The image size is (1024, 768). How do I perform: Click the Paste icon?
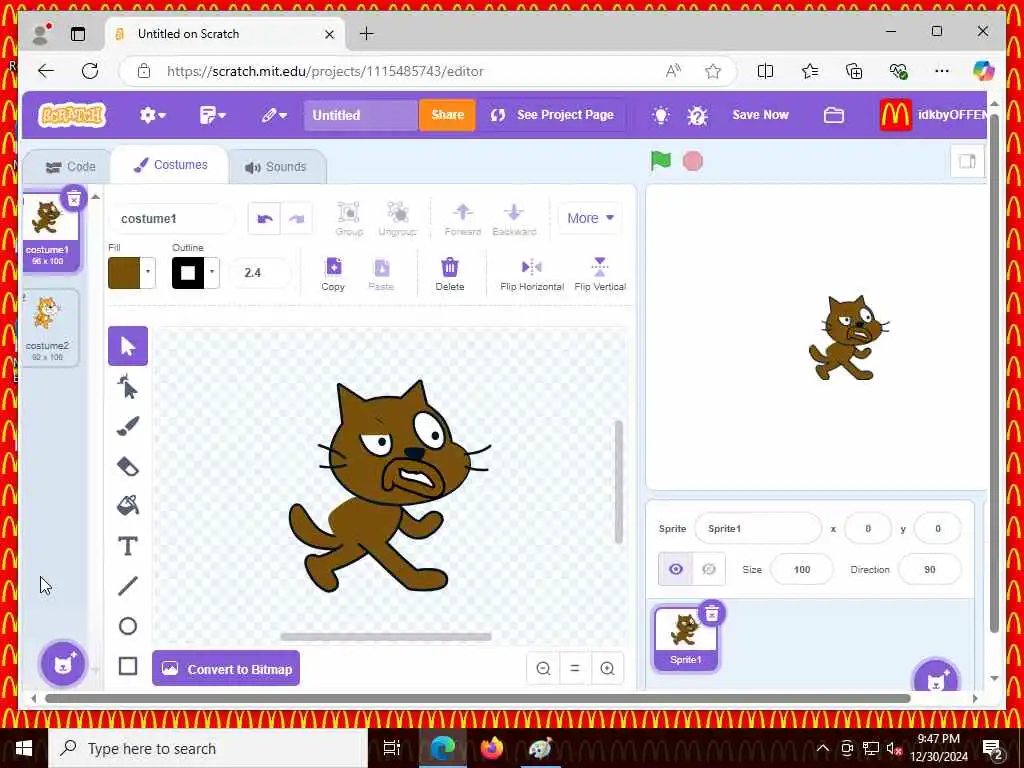(x=381, y=274)
